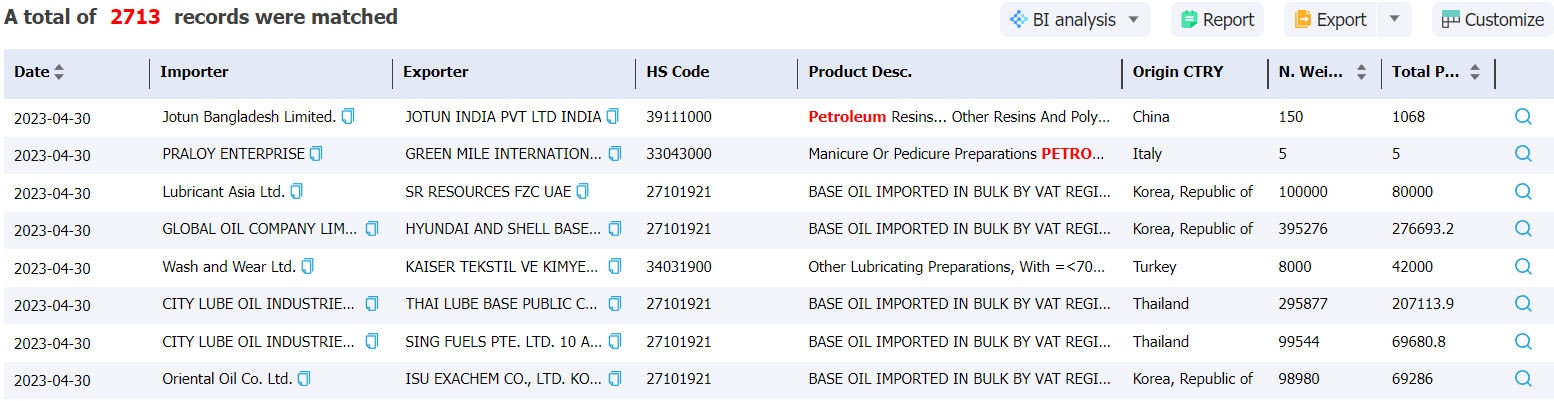The image size is (1554, 401).
Task: Copy importer Oriental Oil Co. Ltd. name
Action: (304, 379)
